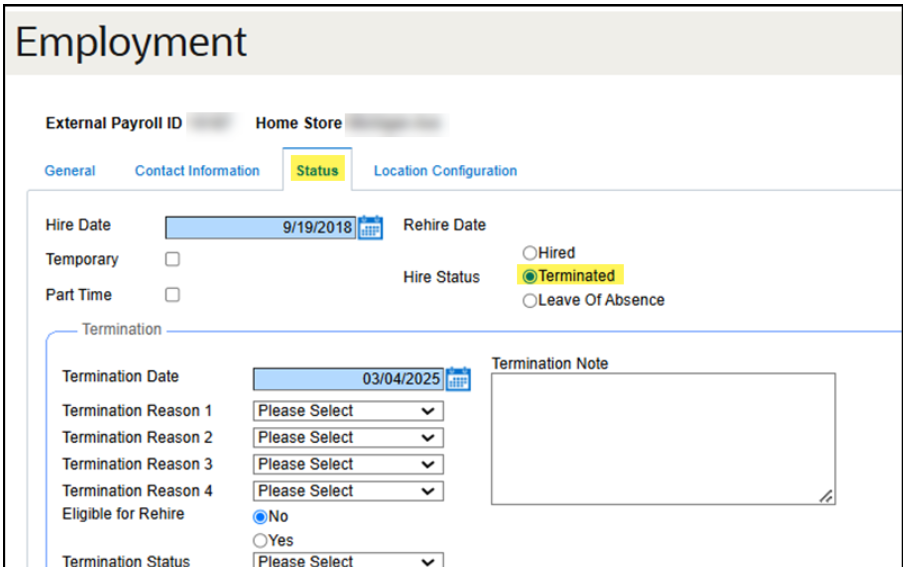Screen dimensions: 906x567
Task: Open the Termination Reason 4 dropdown
Action: 348,491
